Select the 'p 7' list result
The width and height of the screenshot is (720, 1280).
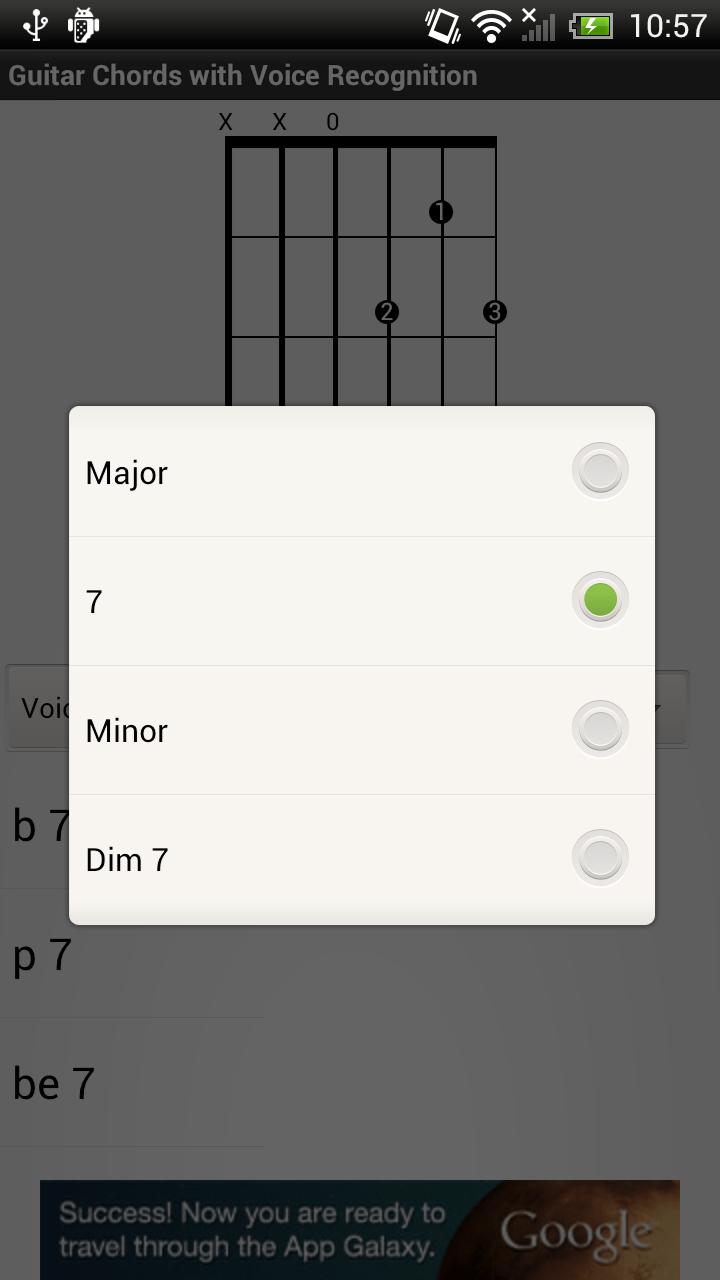(132, 955)
